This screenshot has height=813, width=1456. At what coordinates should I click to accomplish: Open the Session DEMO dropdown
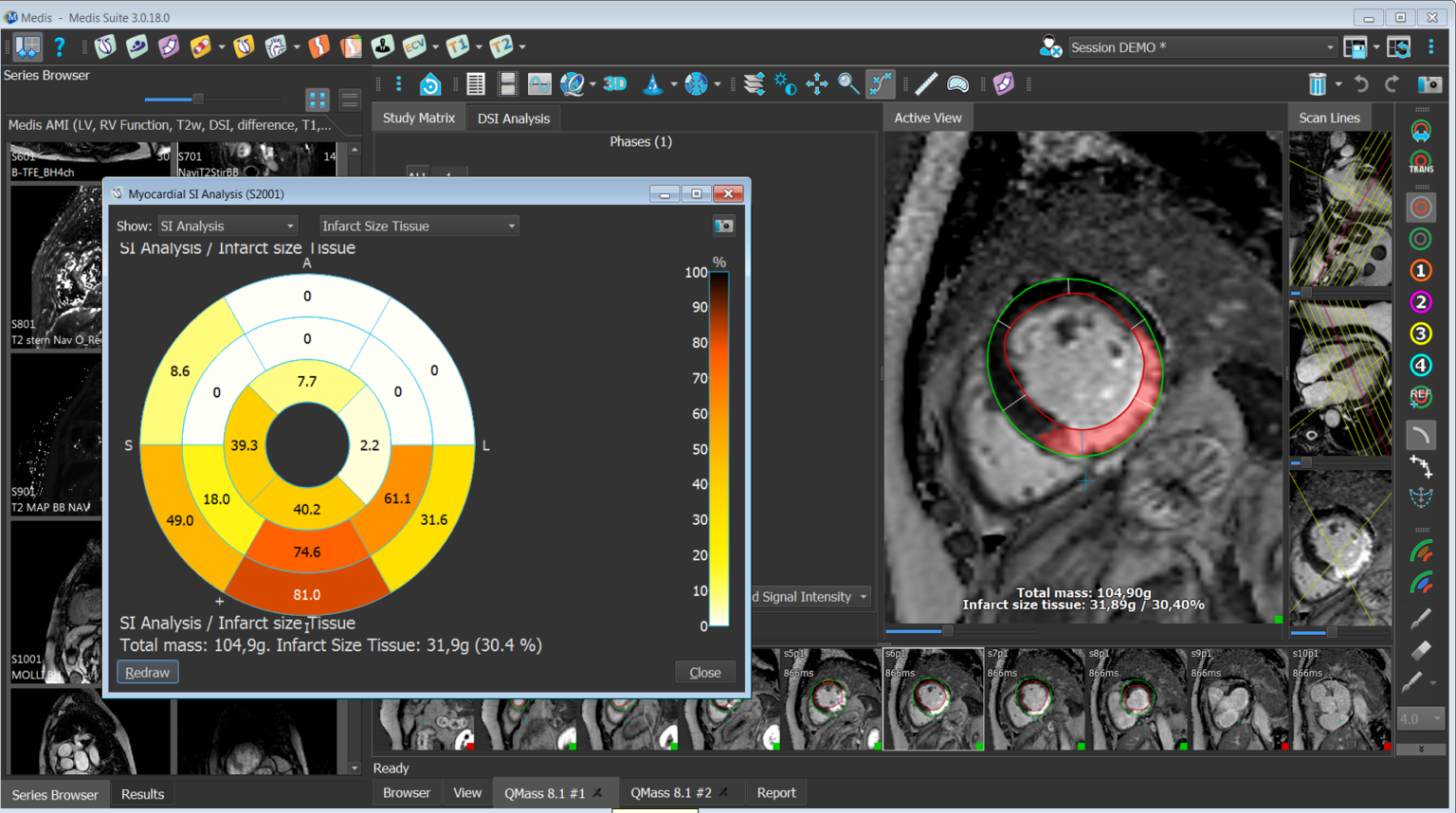1201,47
